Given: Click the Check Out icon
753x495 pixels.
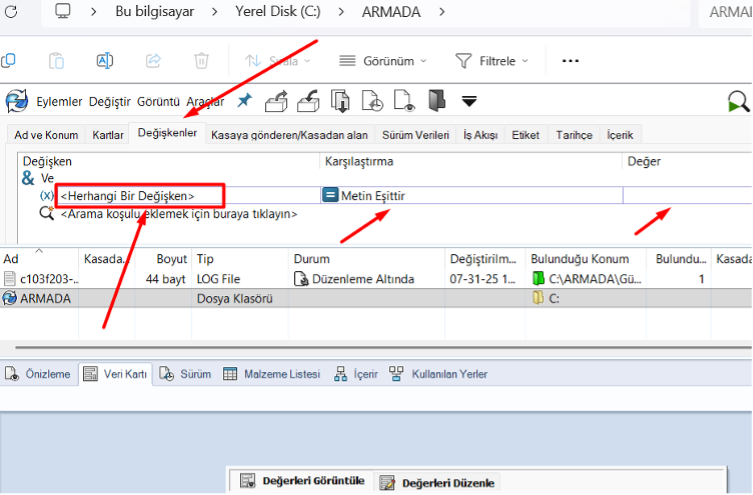Looking at the screenshot, I should [x=276, y=101].
